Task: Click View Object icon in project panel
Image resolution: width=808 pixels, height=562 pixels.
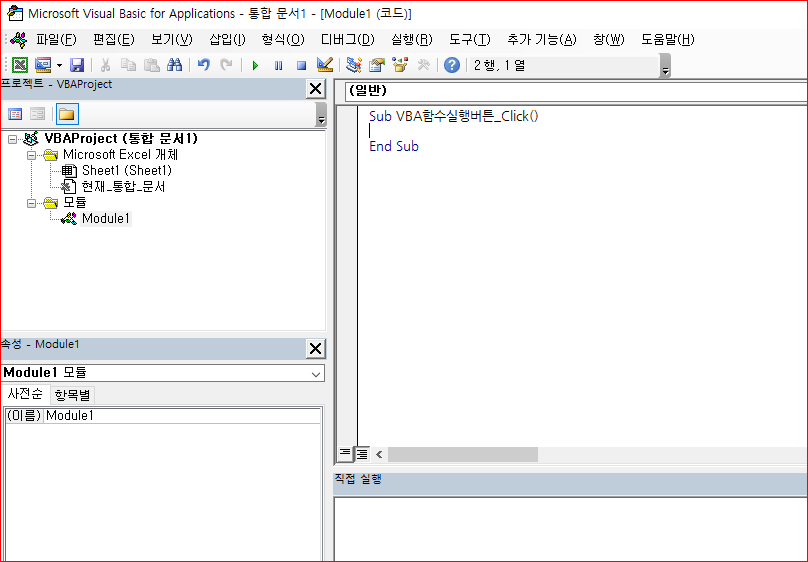Action: [x=38, y=114]
